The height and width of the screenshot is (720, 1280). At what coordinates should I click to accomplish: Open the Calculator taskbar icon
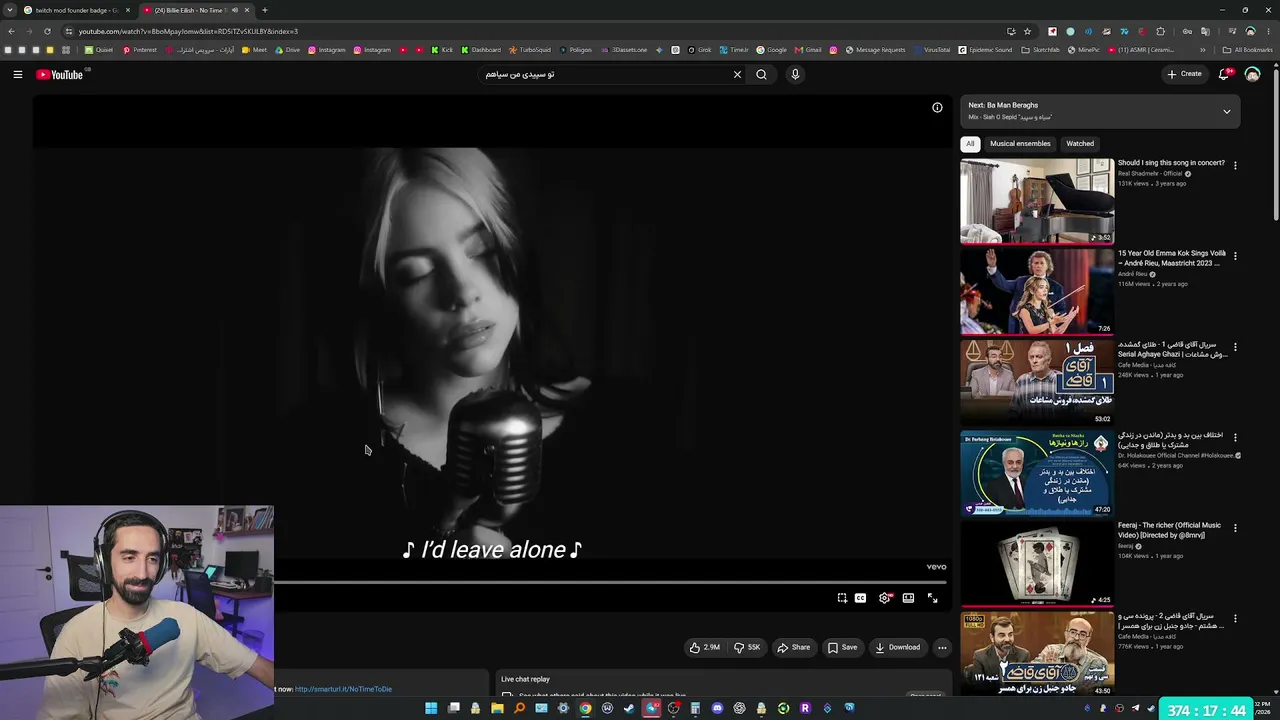[695, 709]
